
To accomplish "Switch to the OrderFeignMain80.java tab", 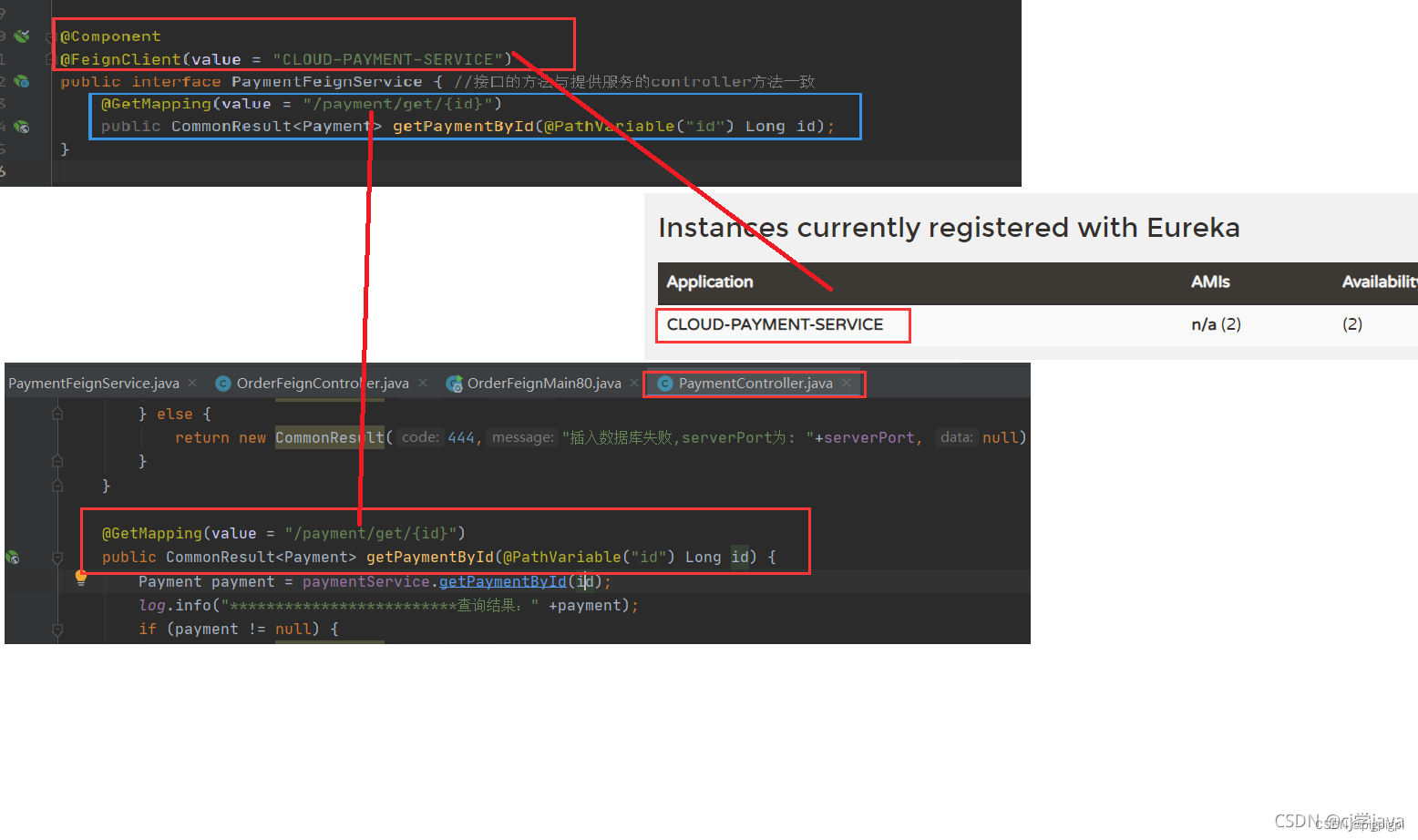I will (x=544, y=384).
